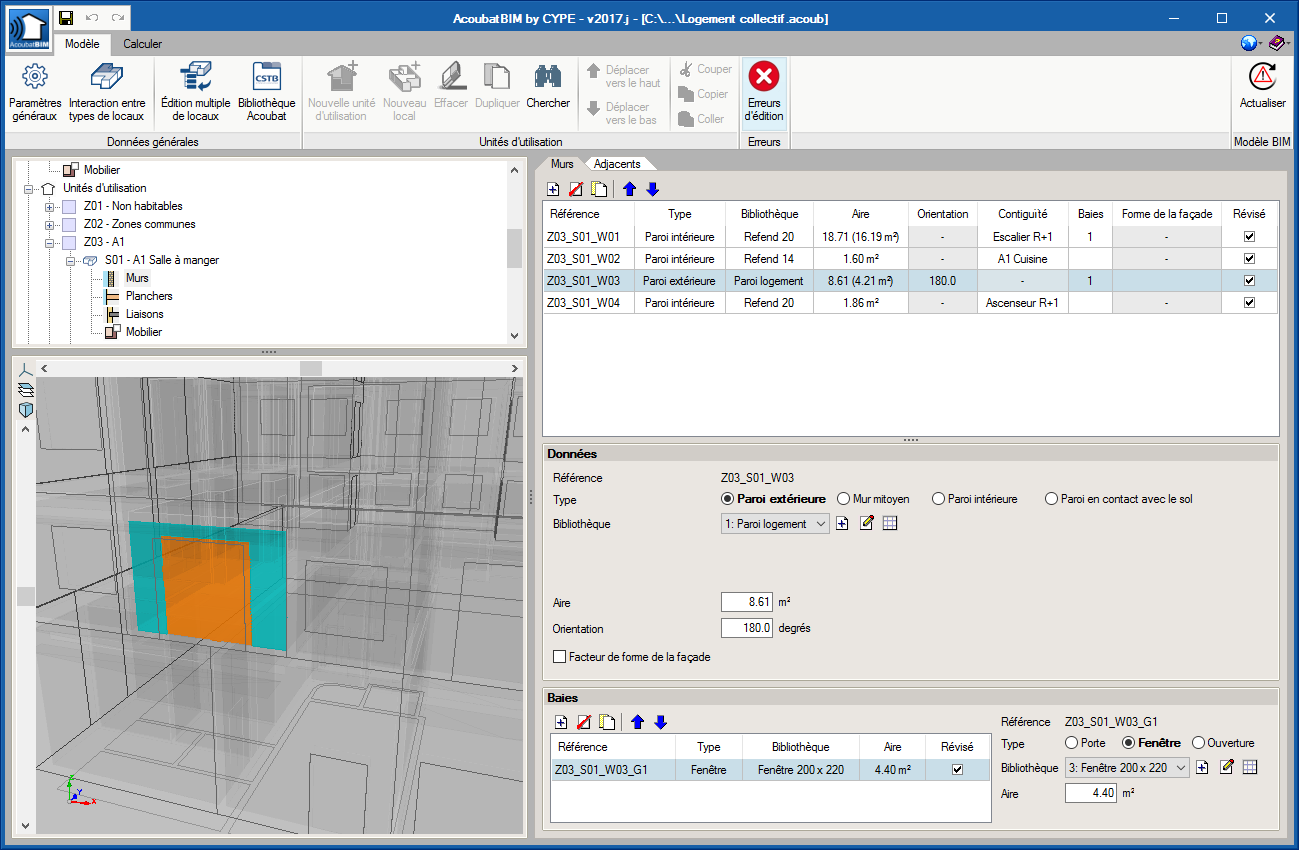Open the Bibliothèque Acoubat CSTB library
1299x850 pixels.
coord(267,77)
